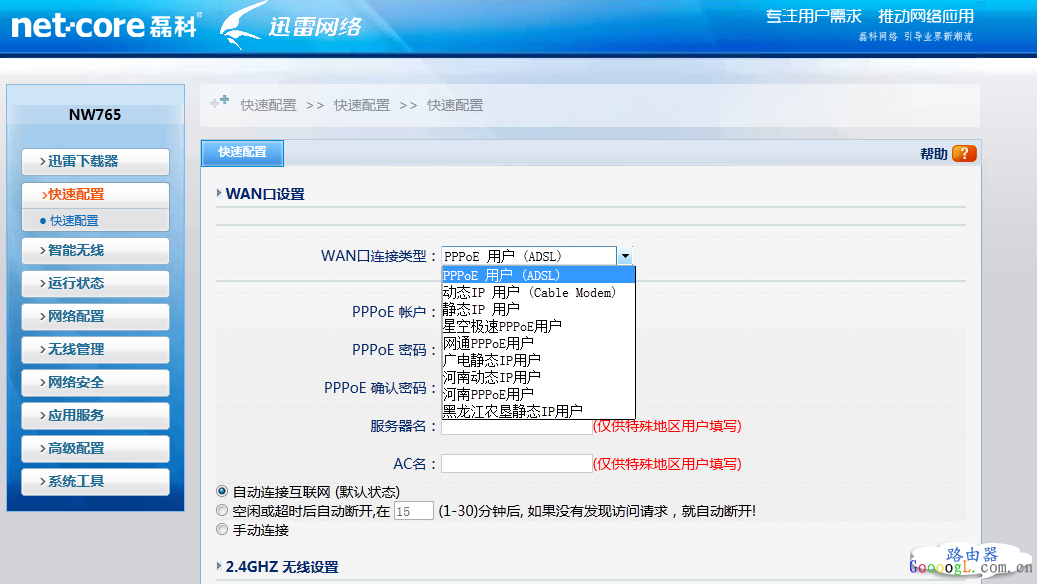The image size is (1037, 584).
Task: Click the 快速配置 sub-item link in sidebar
Action: tap(75, 221)
